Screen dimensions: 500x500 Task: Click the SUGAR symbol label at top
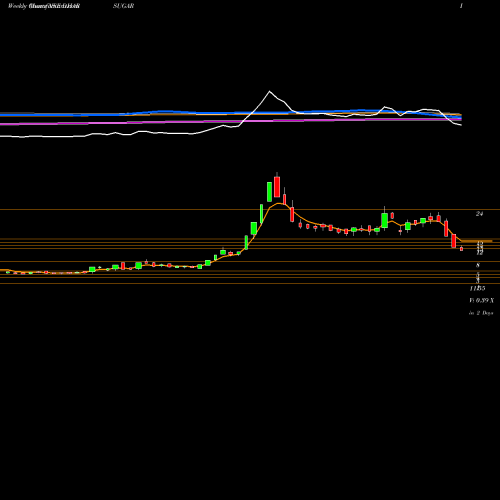tap(123, 6)
